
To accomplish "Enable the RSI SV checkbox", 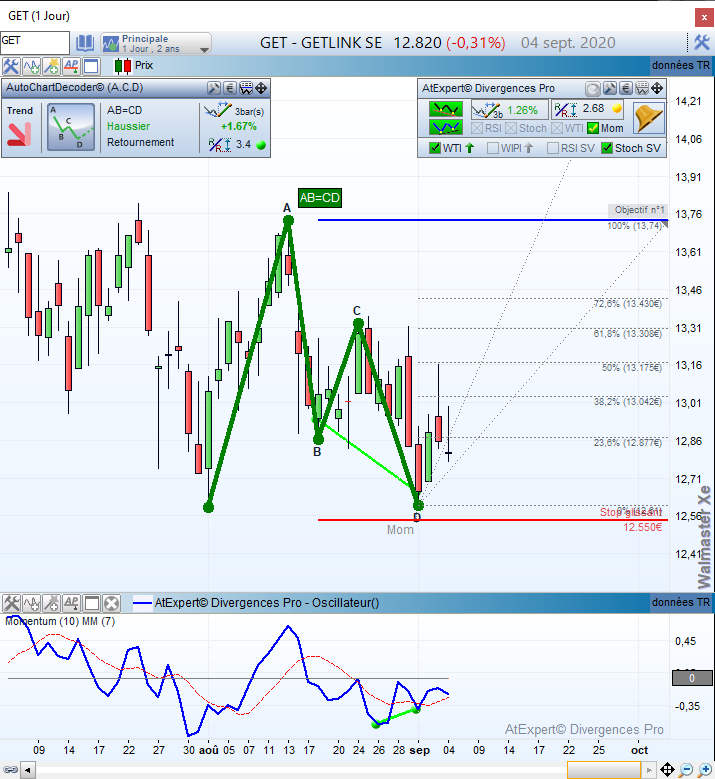I will (553, 148).
